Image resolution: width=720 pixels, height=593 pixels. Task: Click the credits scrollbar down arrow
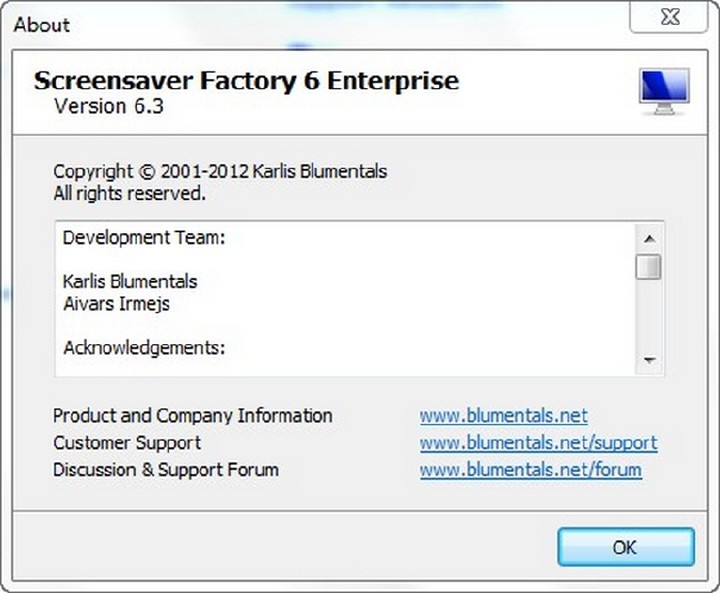(x=649, y=360)
